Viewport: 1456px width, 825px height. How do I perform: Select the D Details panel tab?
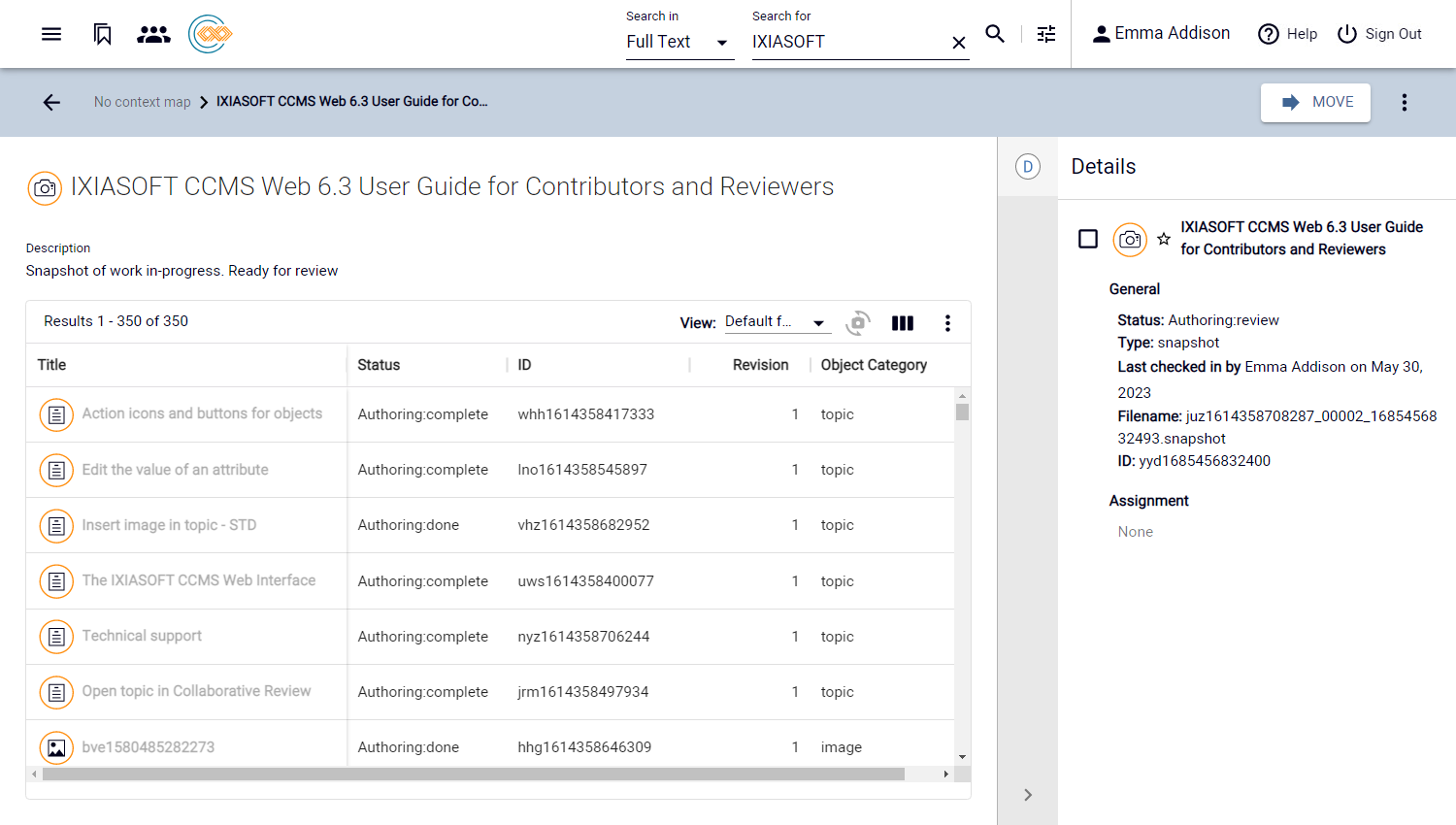tap(1028, 167)
